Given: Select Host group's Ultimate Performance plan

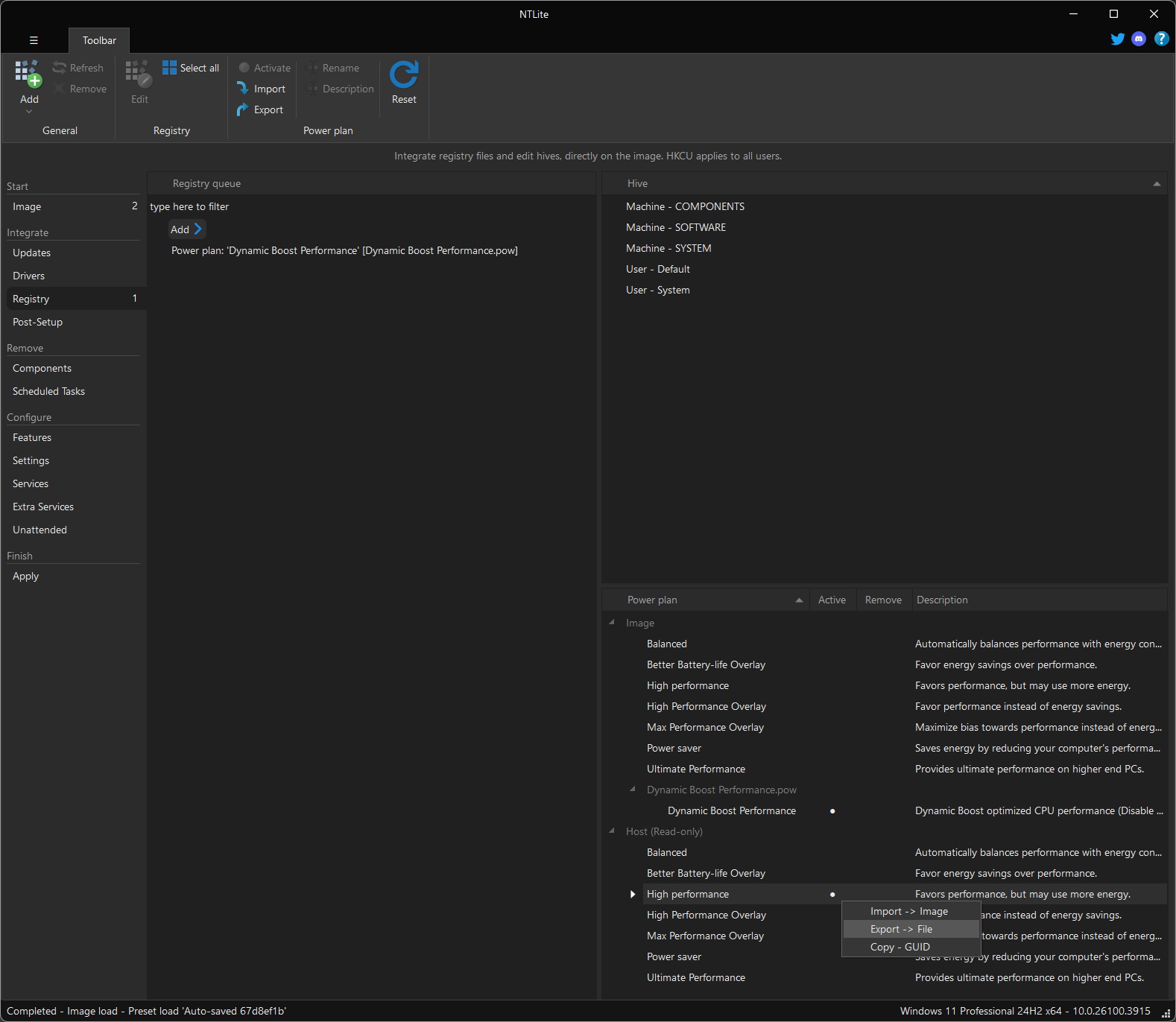Looking at the screenshot, I should [696, 977].
